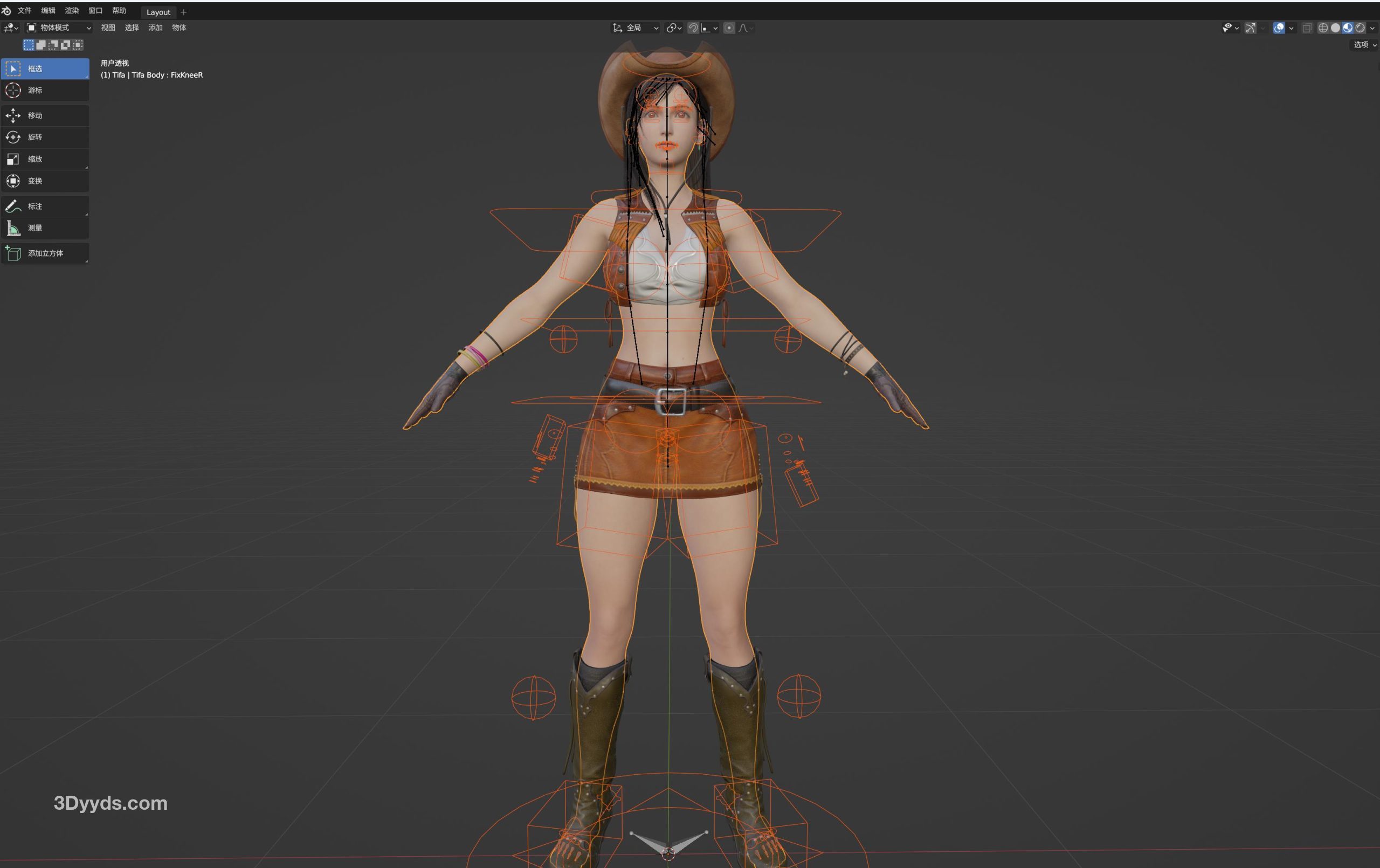Toggle viewport overlays display

pyautogui.click(x=1279, y=27)
